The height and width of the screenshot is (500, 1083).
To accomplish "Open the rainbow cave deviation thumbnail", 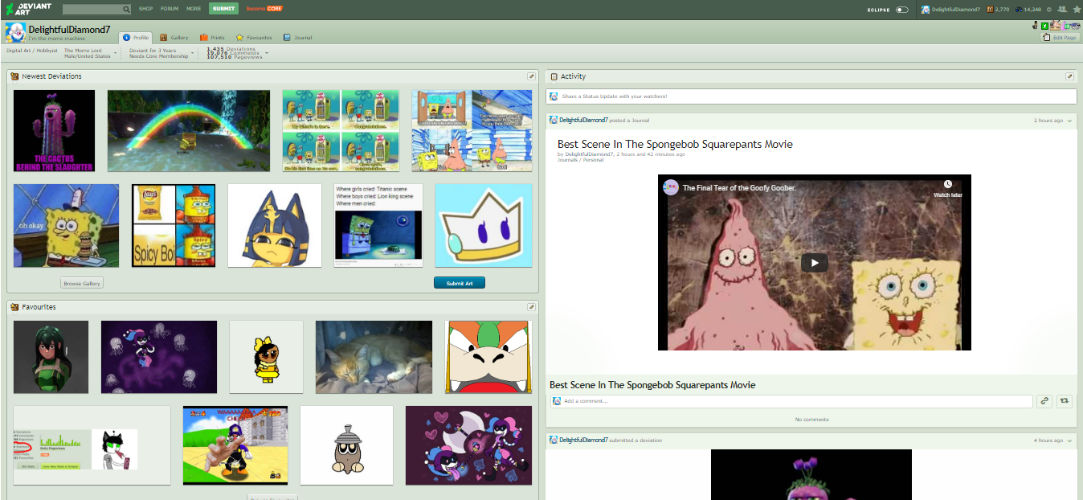I will coord(189,131).
